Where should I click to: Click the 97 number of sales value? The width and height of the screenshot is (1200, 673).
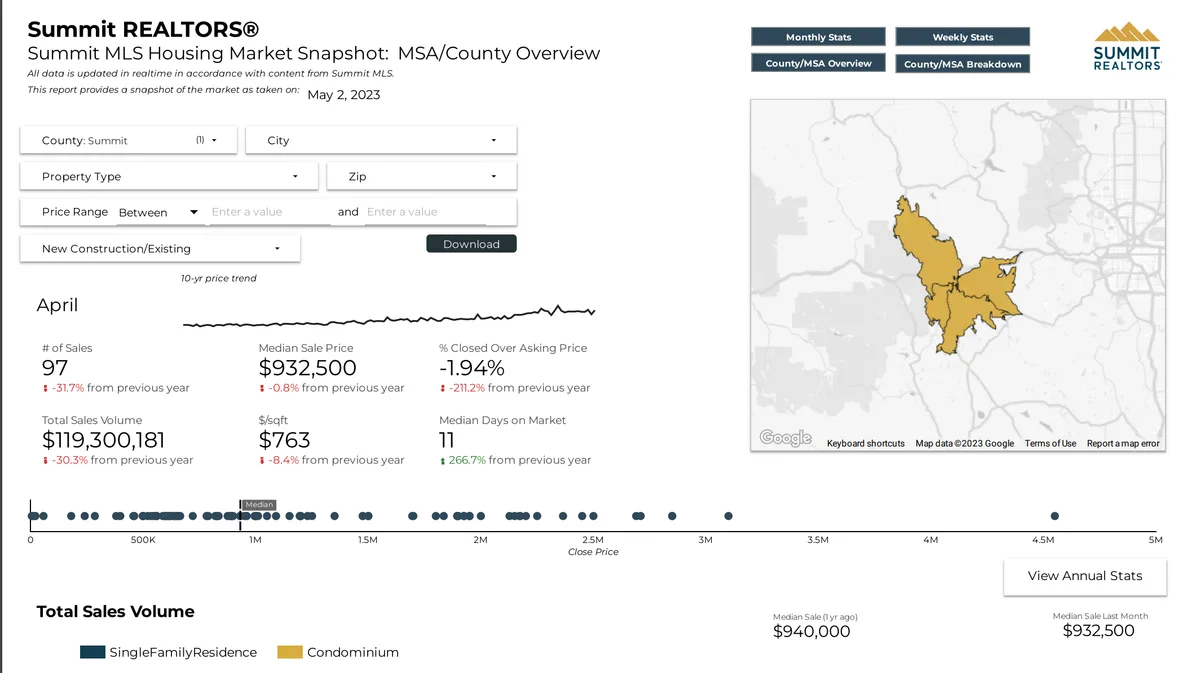[54, 368]
